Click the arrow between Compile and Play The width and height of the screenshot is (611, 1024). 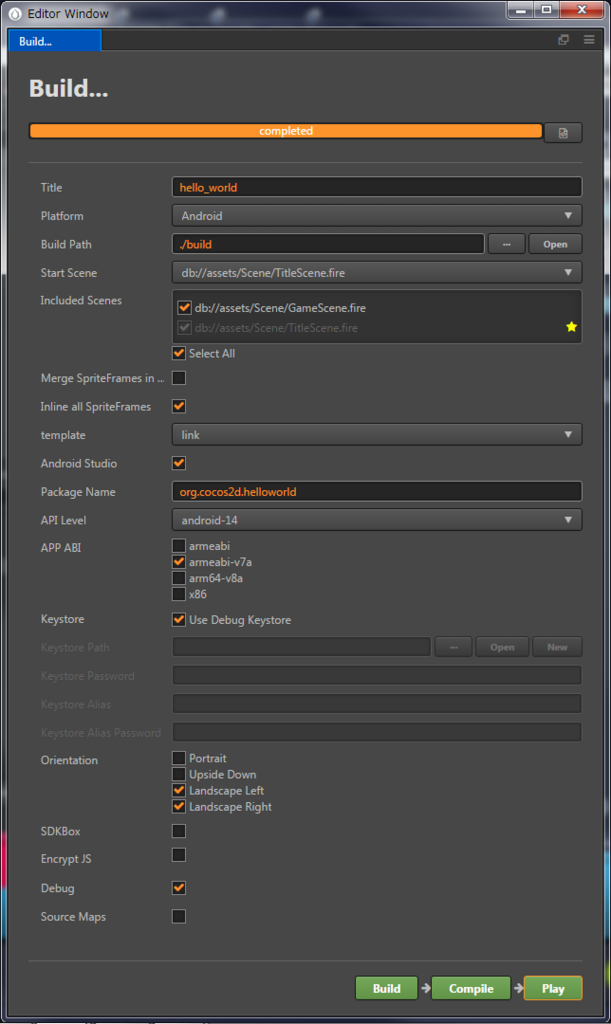click(517, 988)
